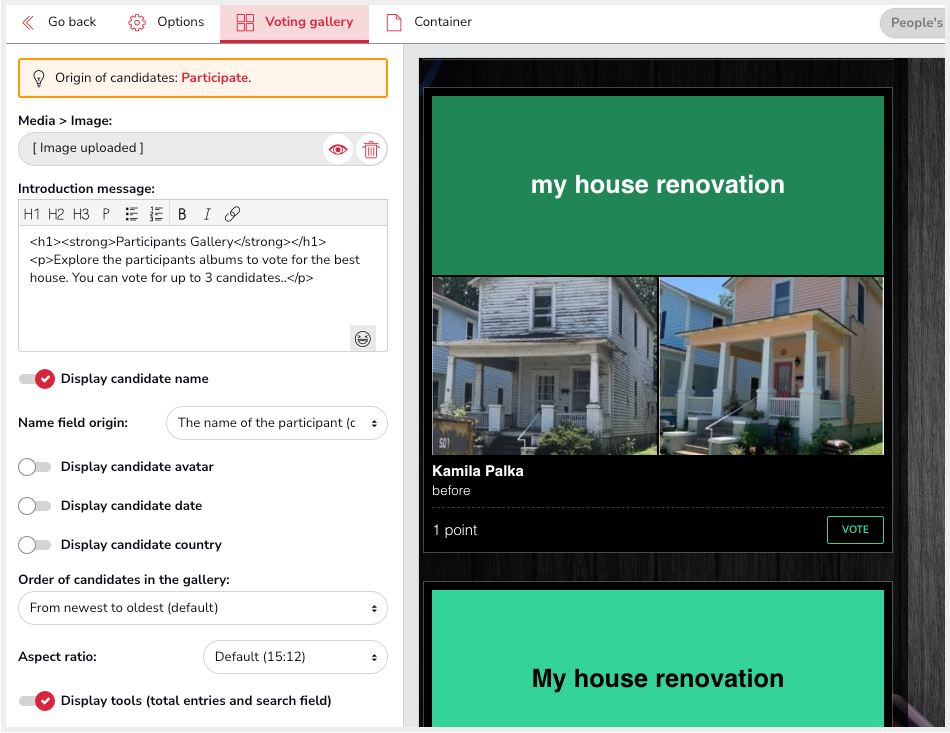Click the candidate name Kamila Palka
Image resolution: width=950 pixels, height=733 pixels.
tap(477, 471)
